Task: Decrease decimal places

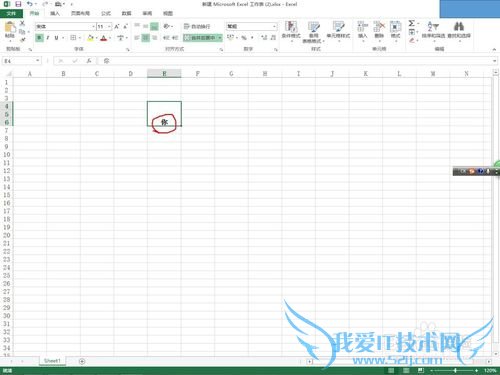Action: (273, 38)
